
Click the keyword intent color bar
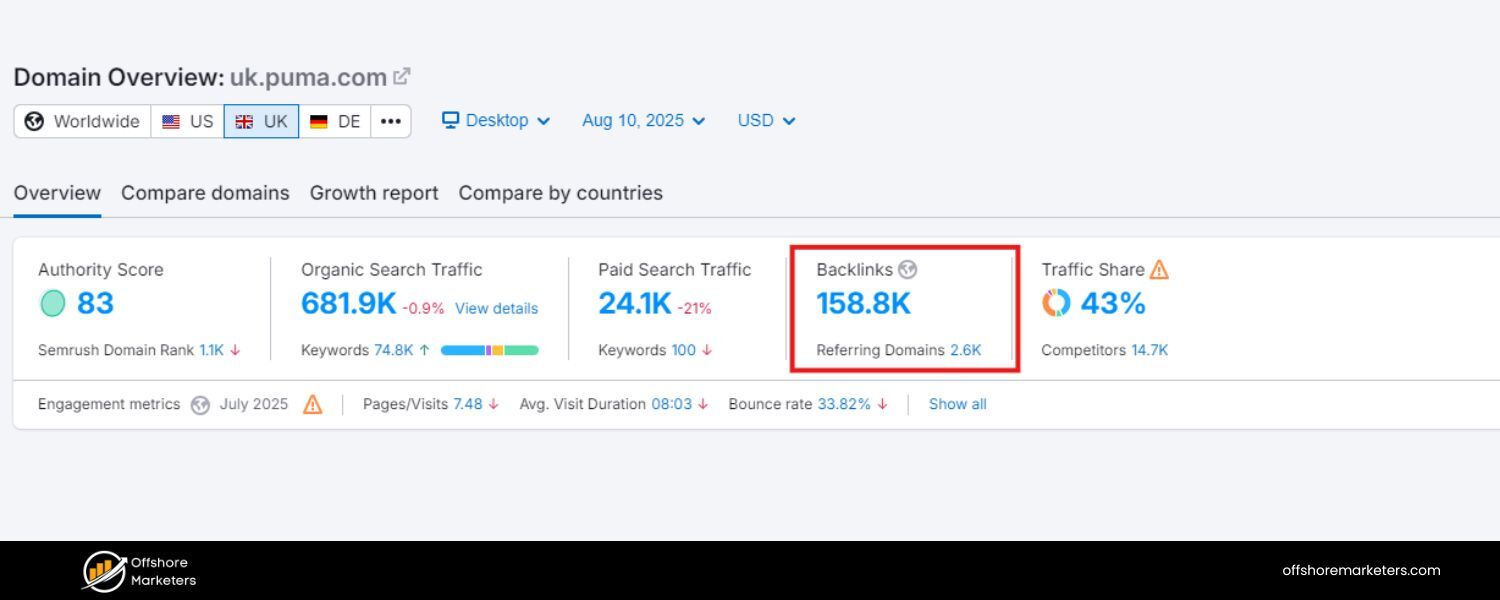click(x=493, y=350)
